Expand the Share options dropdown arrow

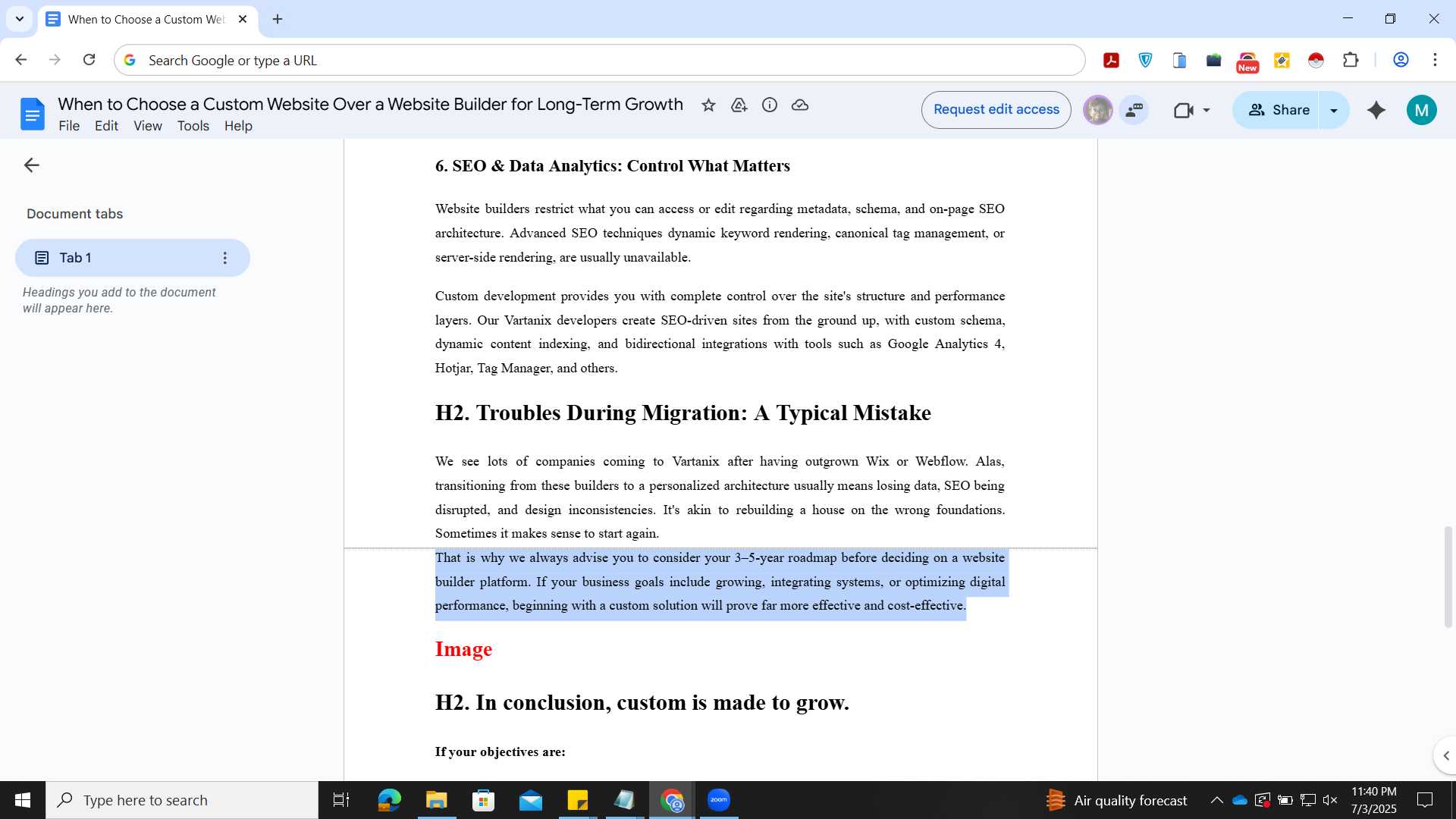click(1334, 110)
